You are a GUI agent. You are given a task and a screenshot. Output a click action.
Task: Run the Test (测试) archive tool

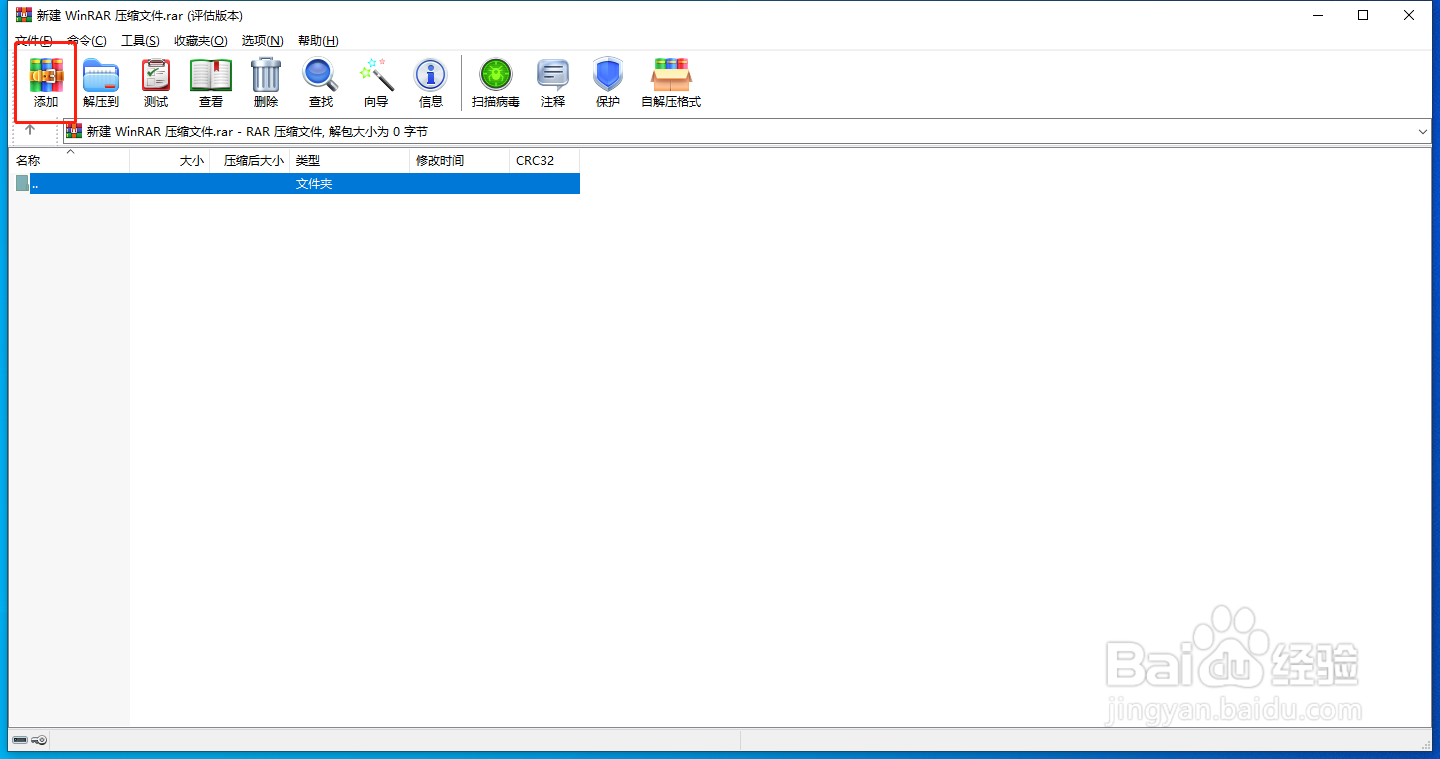click(x=156, y=82)
